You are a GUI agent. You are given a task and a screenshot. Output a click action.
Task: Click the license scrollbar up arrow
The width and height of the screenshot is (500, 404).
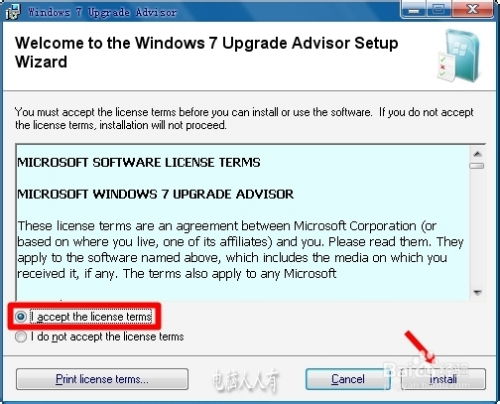pos(477,154)
